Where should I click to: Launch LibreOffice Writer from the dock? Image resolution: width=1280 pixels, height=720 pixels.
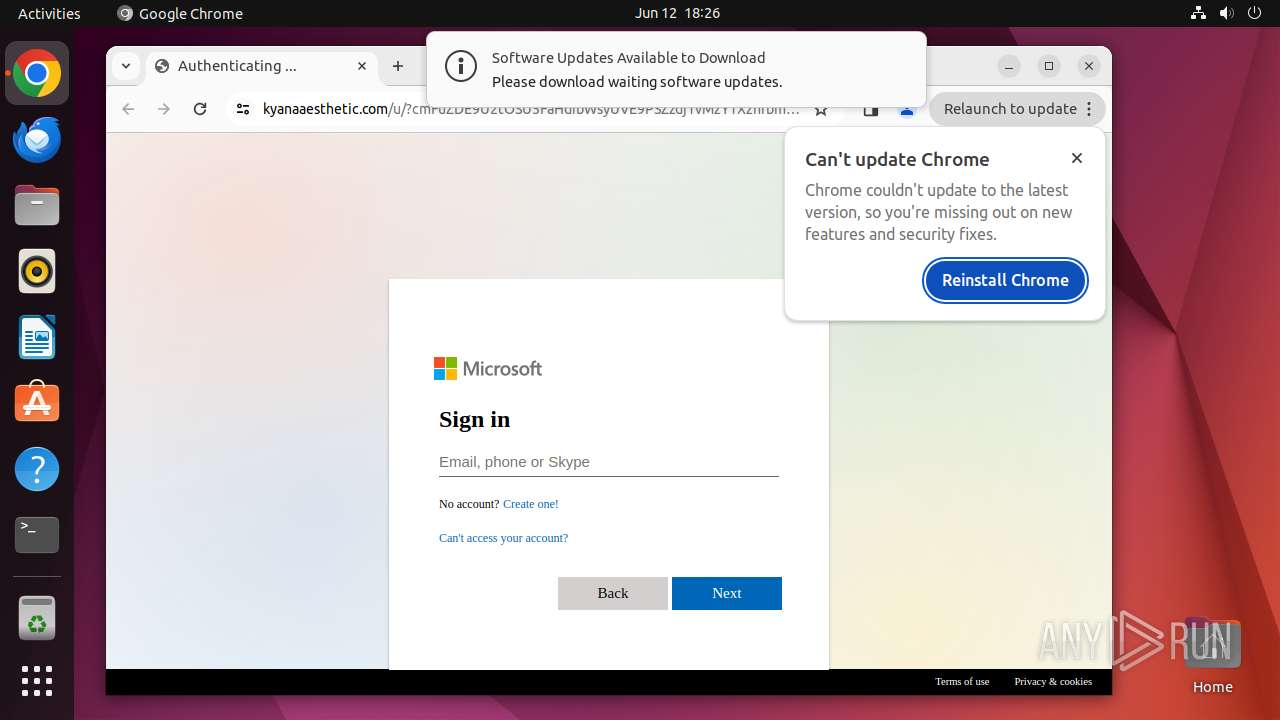[x=37, y=337]
